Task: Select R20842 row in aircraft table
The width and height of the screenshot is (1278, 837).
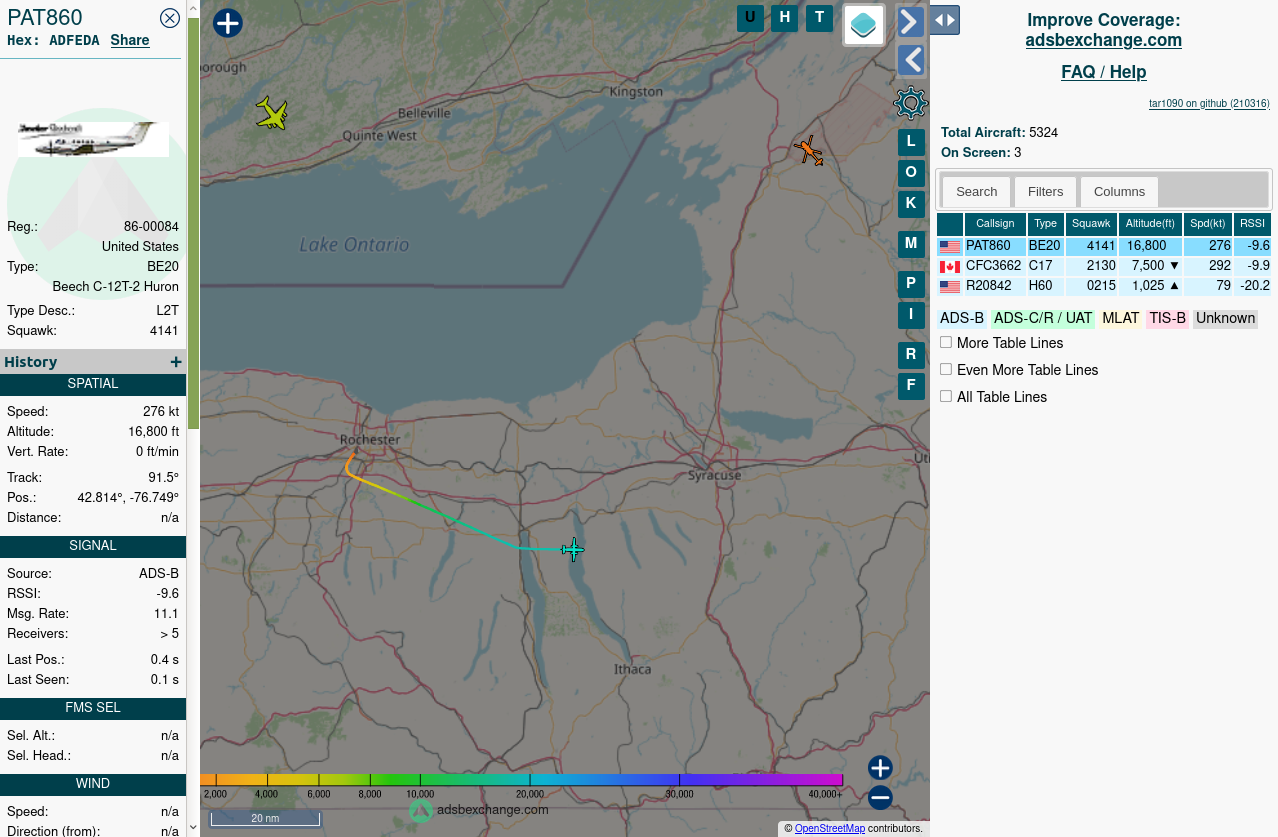Action: [x=1104, y=286]
